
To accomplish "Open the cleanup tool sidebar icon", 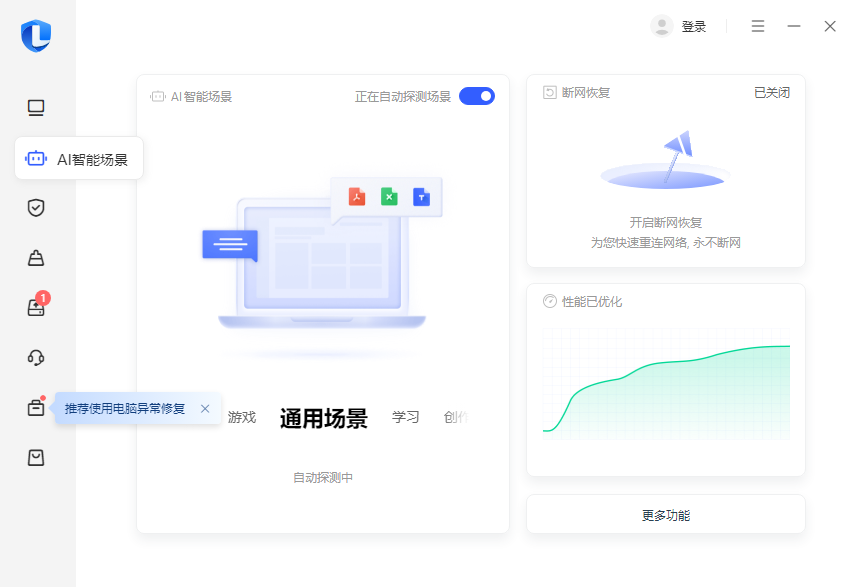I will tap(36, 258).
